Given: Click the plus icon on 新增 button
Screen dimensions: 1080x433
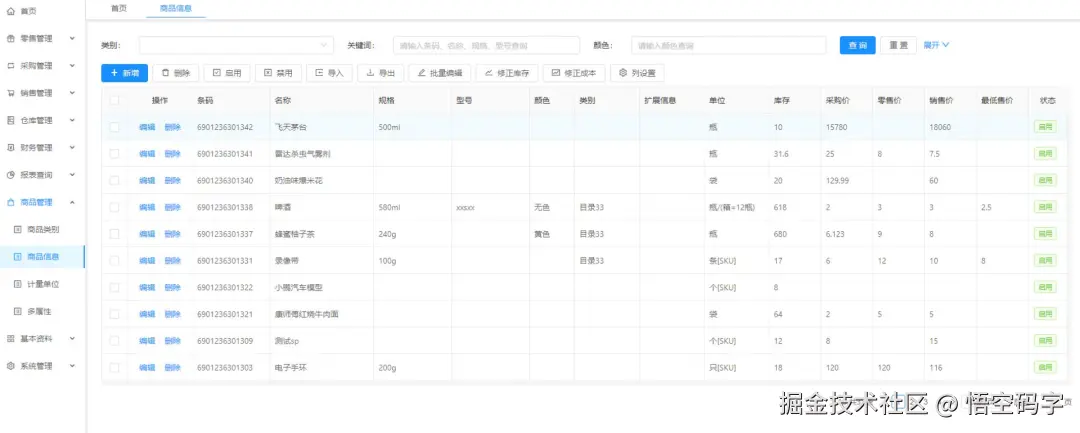Looking at the screenshot, I should click(114, 73).
